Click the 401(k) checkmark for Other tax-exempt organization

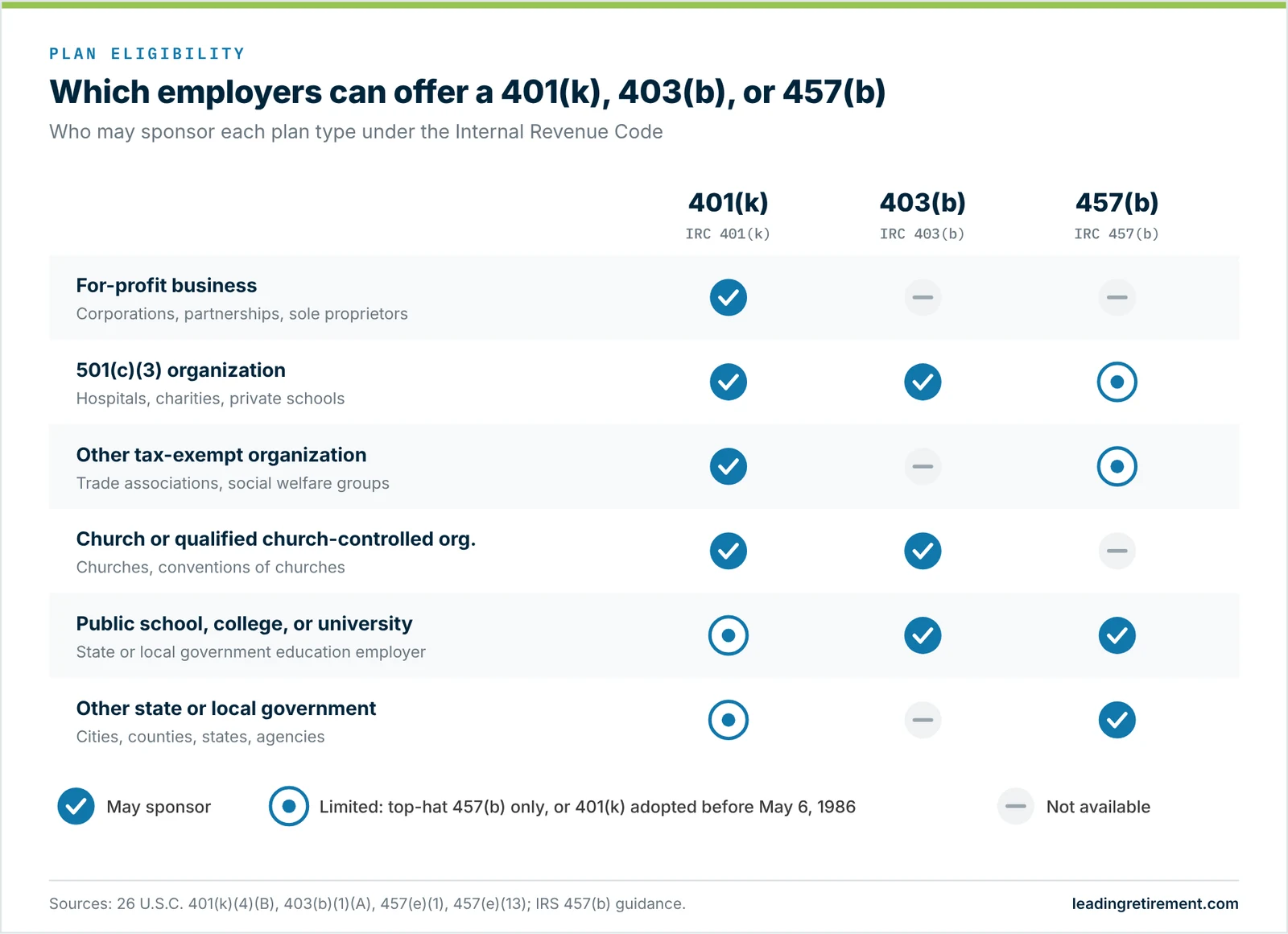click(729, 467)
